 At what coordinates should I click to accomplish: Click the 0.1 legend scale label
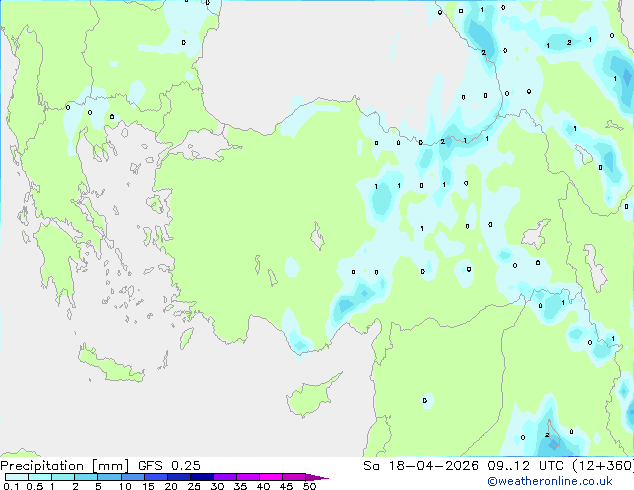pos(10,486)
